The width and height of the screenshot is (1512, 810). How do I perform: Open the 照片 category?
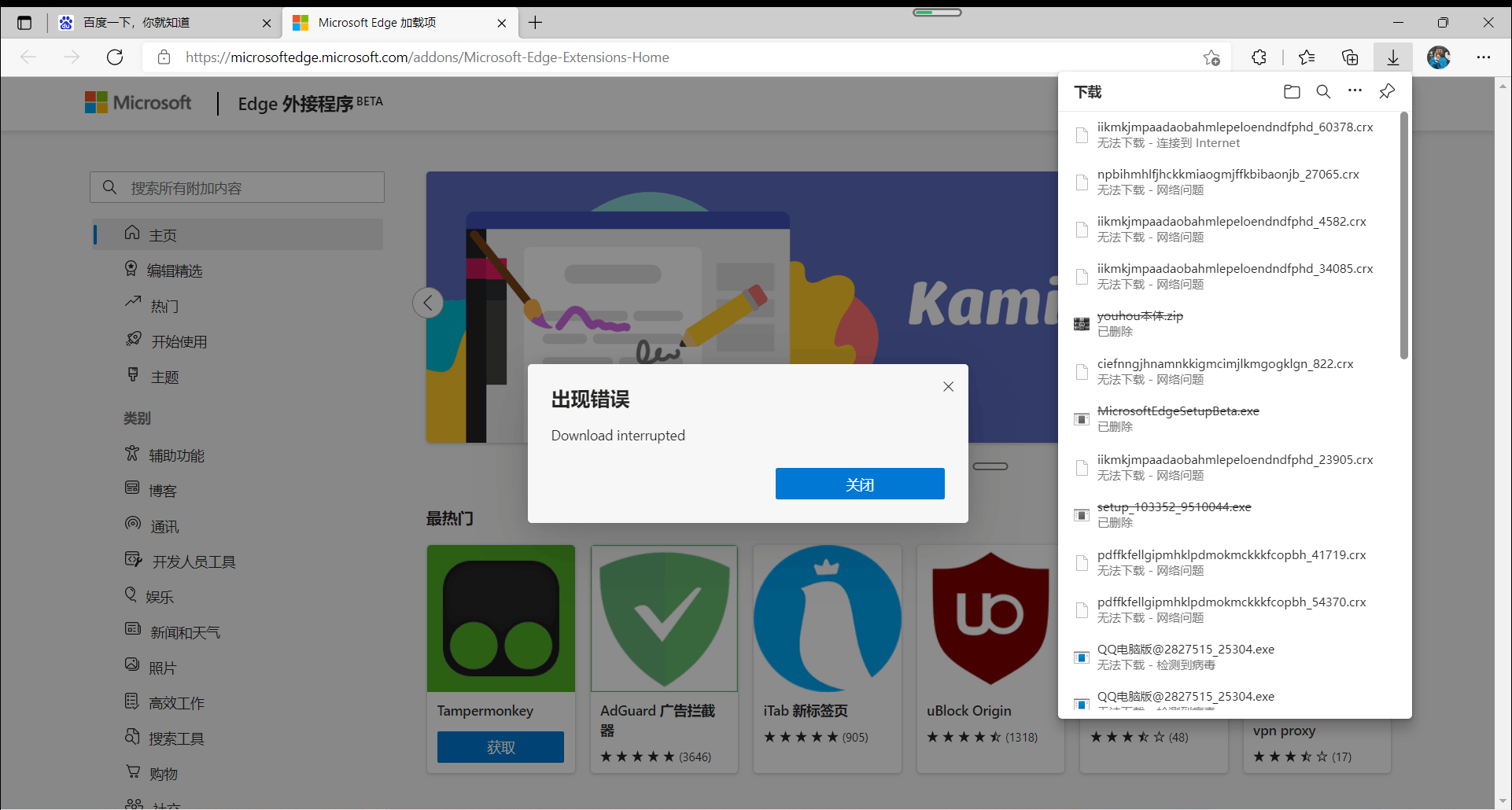[150, 668]
